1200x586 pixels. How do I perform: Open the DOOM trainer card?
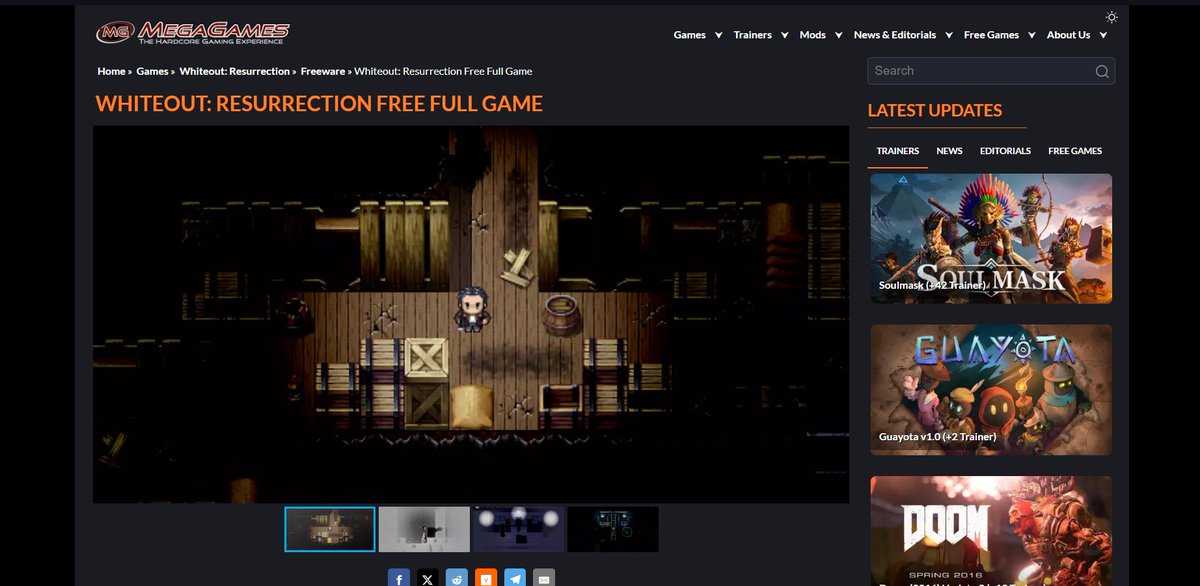[991, 531]
